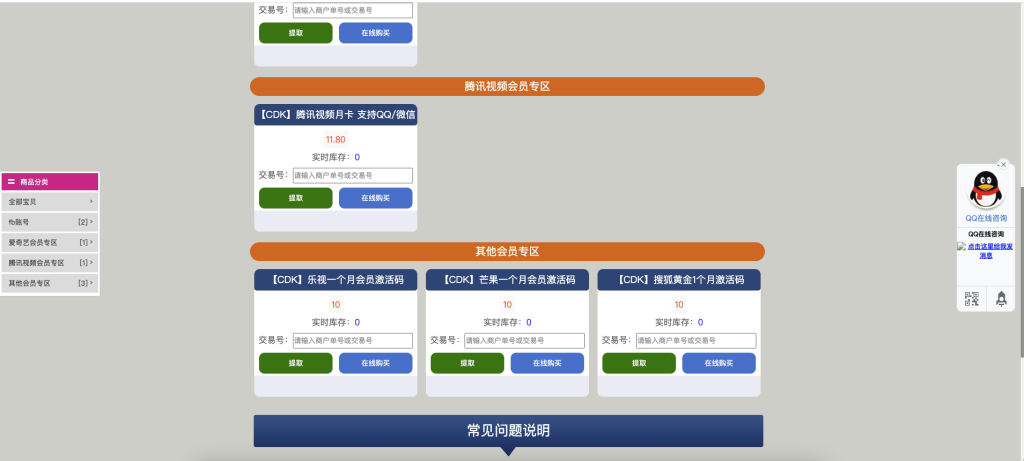This screenshot has height=461, width=1024.
Task: Focus 交易号 field on 芒果 card
Action: click(x=524, y=341)
